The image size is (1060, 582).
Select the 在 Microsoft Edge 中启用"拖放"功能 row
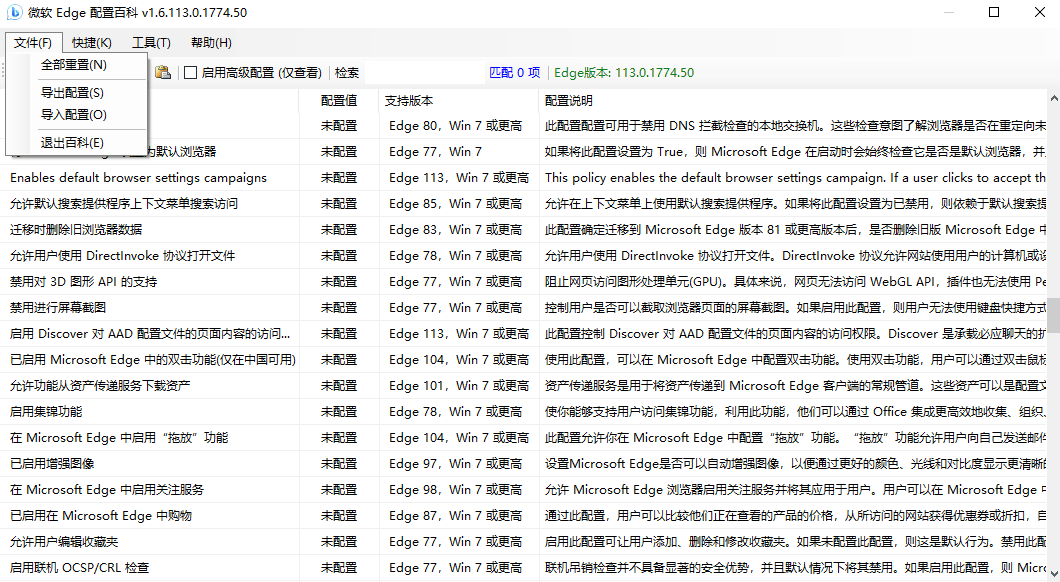[x=524, y=437]
